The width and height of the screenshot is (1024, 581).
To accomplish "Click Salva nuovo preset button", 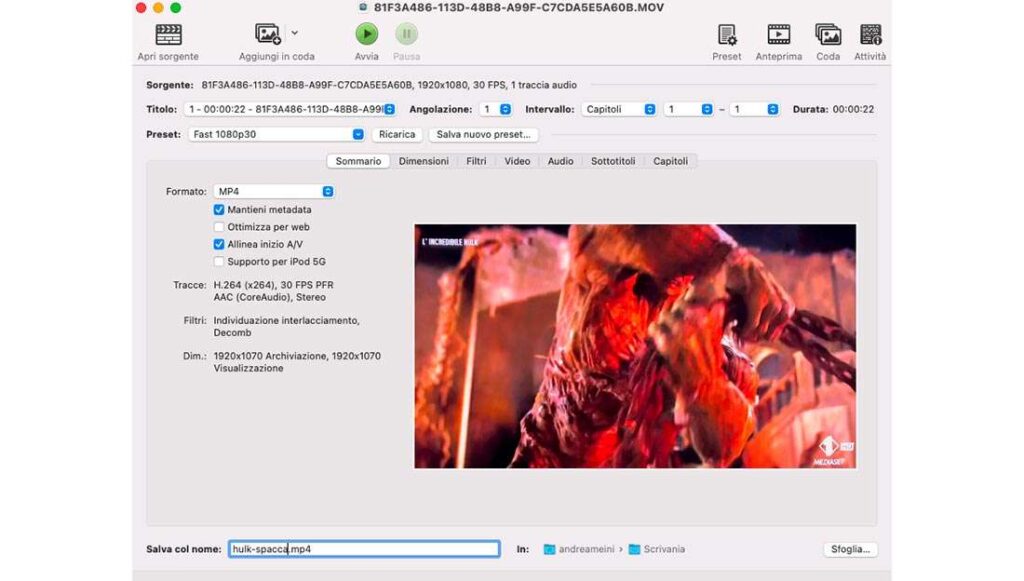I will 483,134.
